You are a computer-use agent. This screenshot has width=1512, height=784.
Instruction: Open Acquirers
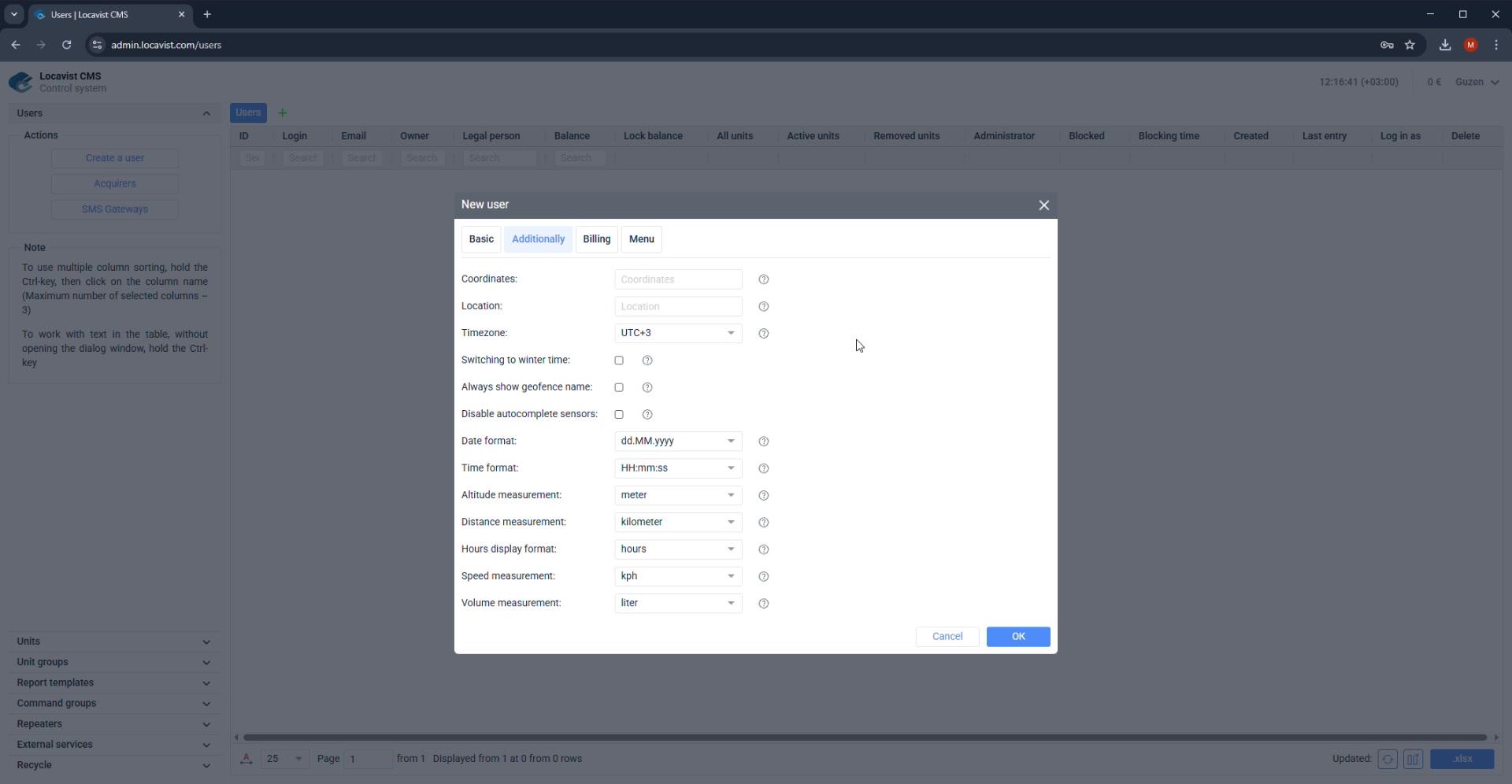(115, 184)
